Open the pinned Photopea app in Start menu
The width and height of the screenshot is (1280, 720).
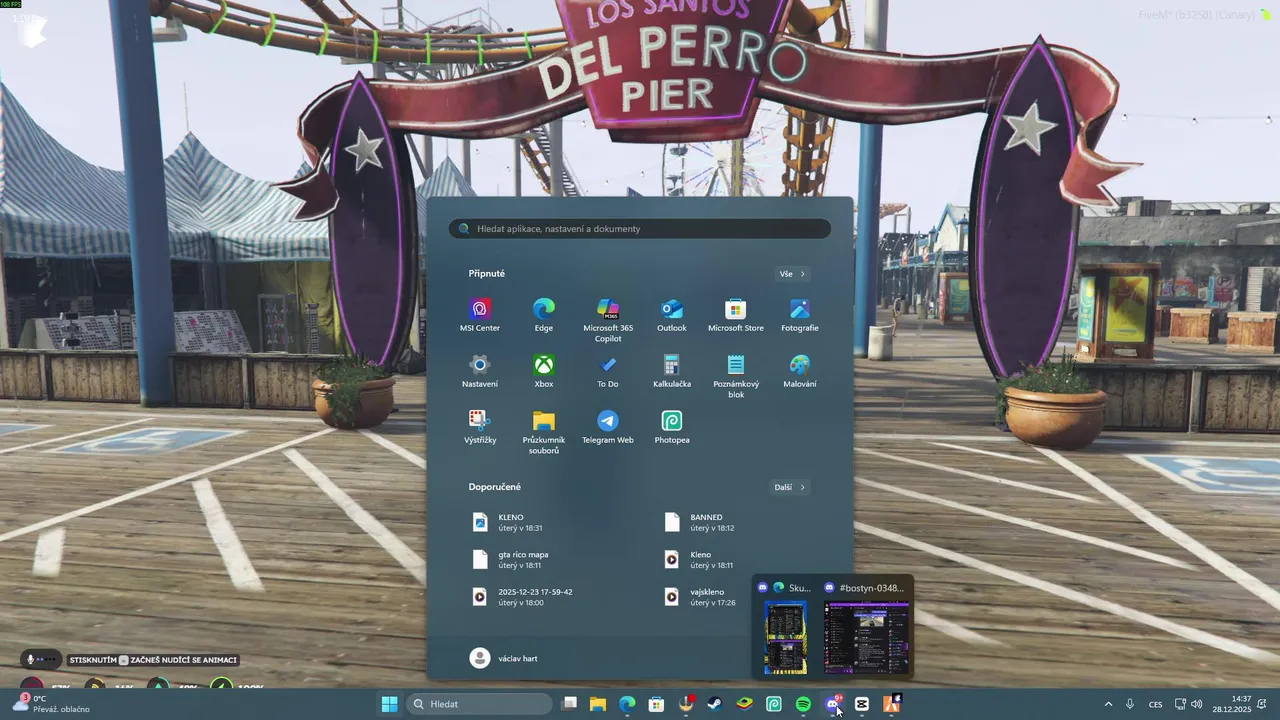pos(672,427)
